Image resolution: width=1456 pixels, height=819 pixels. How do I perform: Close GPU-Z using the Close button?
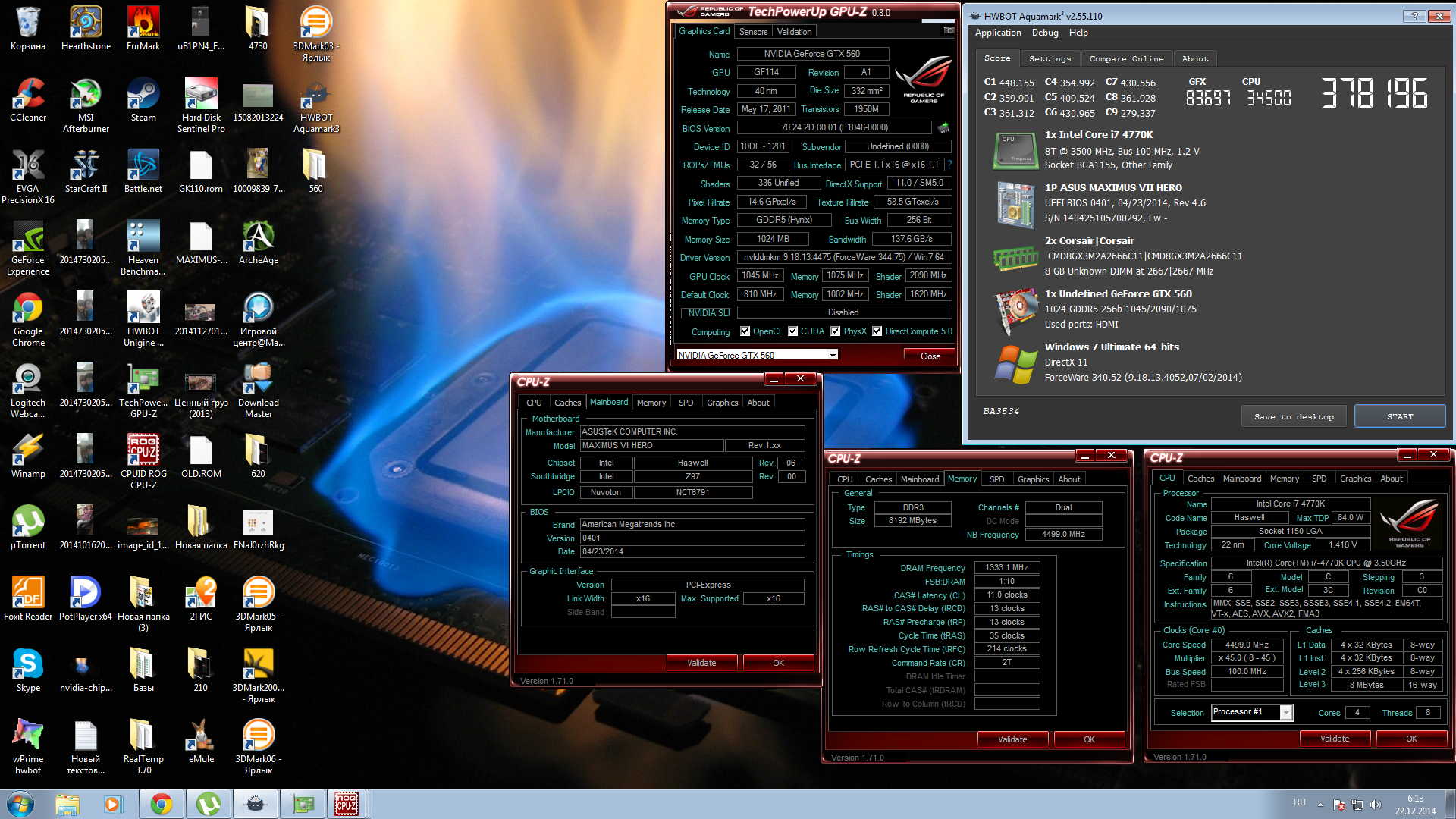tap(930, 356)
